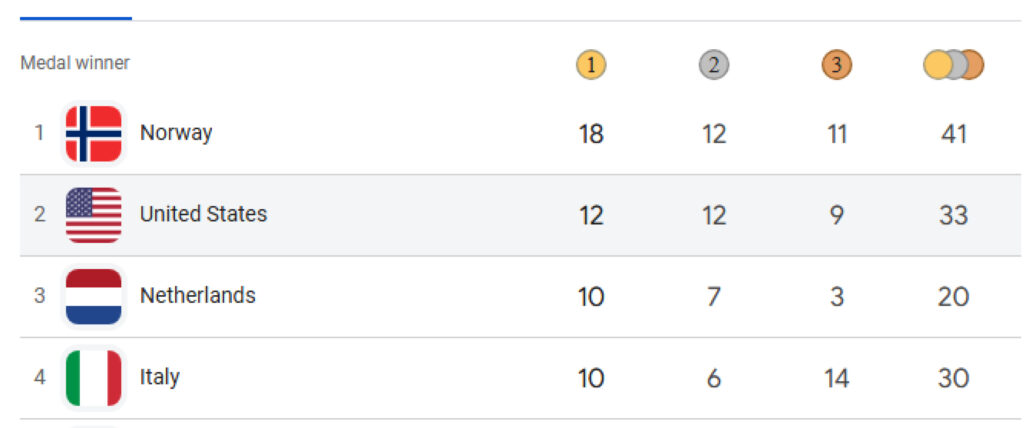Click Italy's bronze medal count 14
The width and height of the screenshot is (1024, 428).
[837, 378]
